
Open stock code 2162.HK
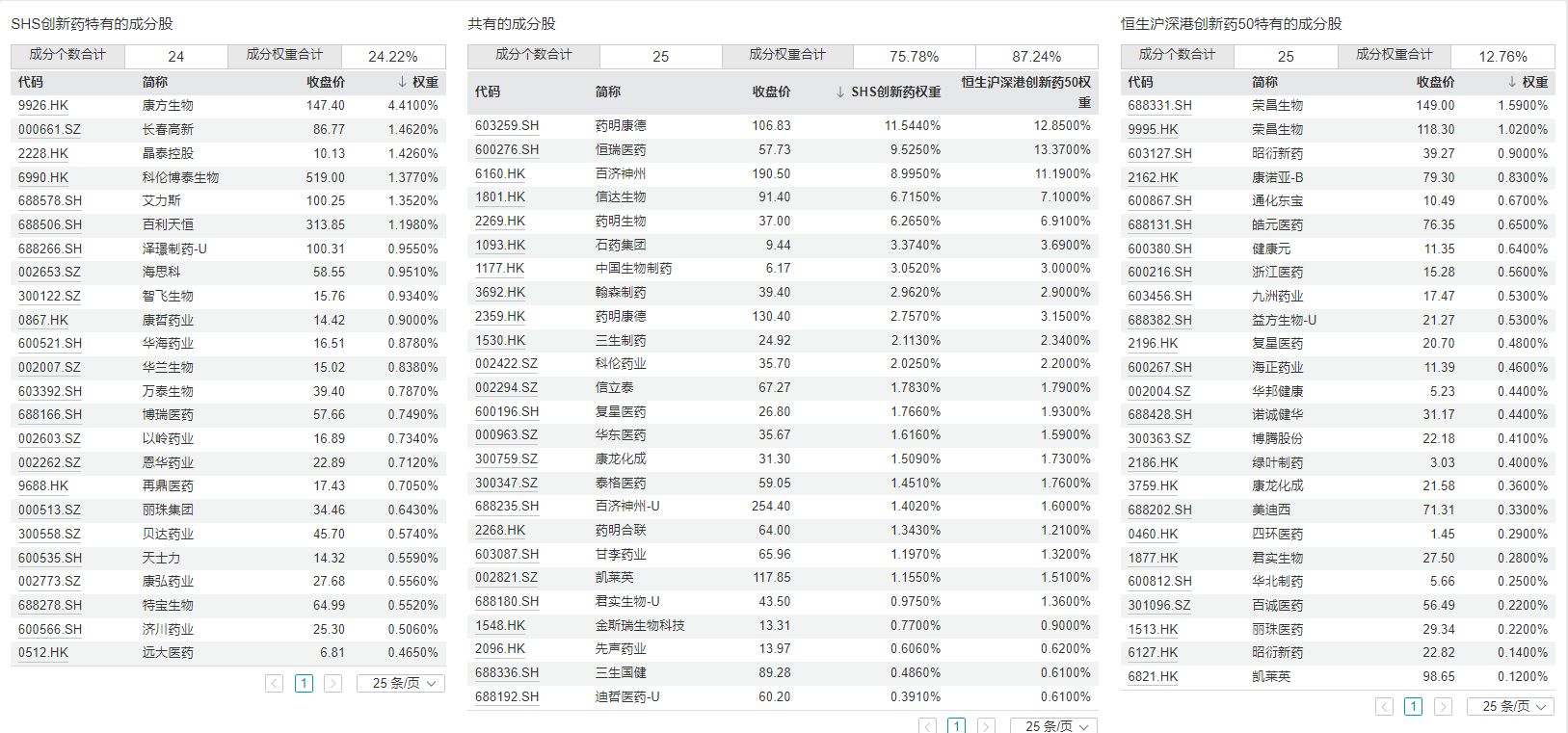point(1153,177)
